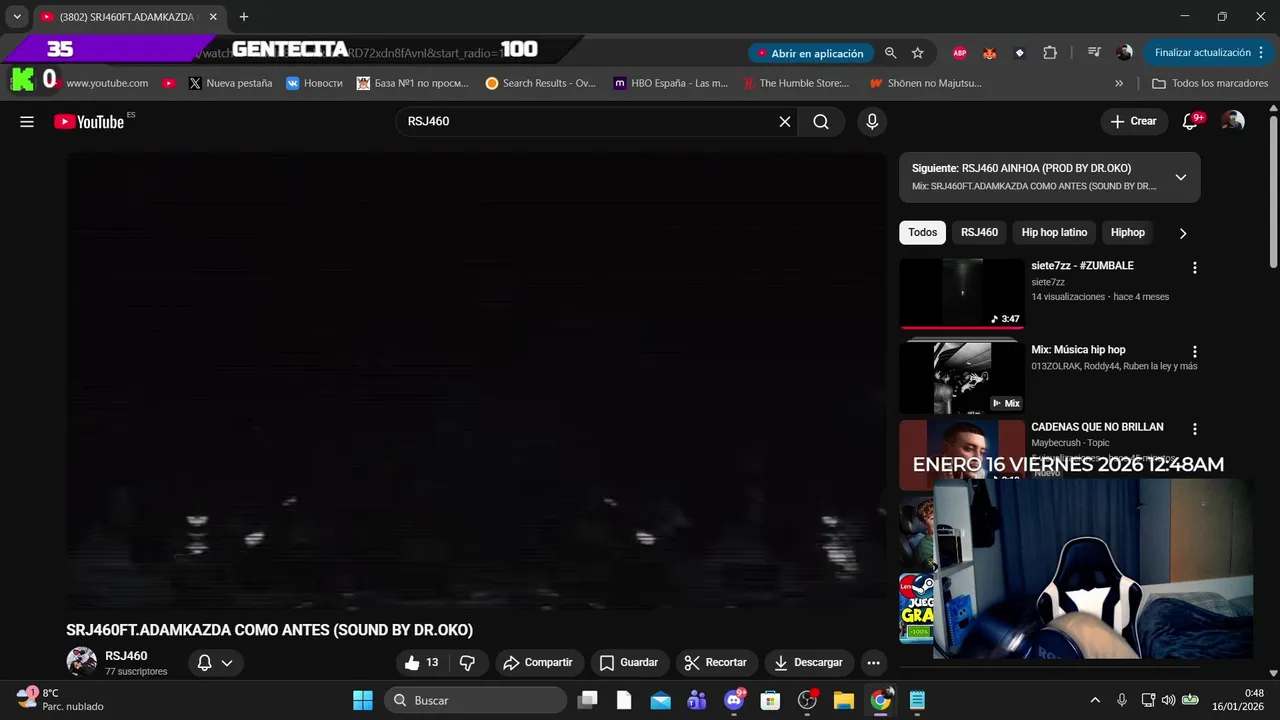Screen dimensions: 1280x720
Task: Open YouTube account avatar menu
Action: [1233, 121]
